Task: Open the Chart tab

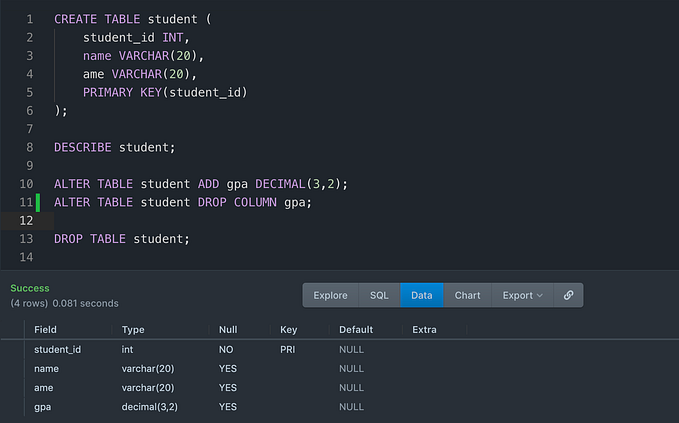Action: 467,295
